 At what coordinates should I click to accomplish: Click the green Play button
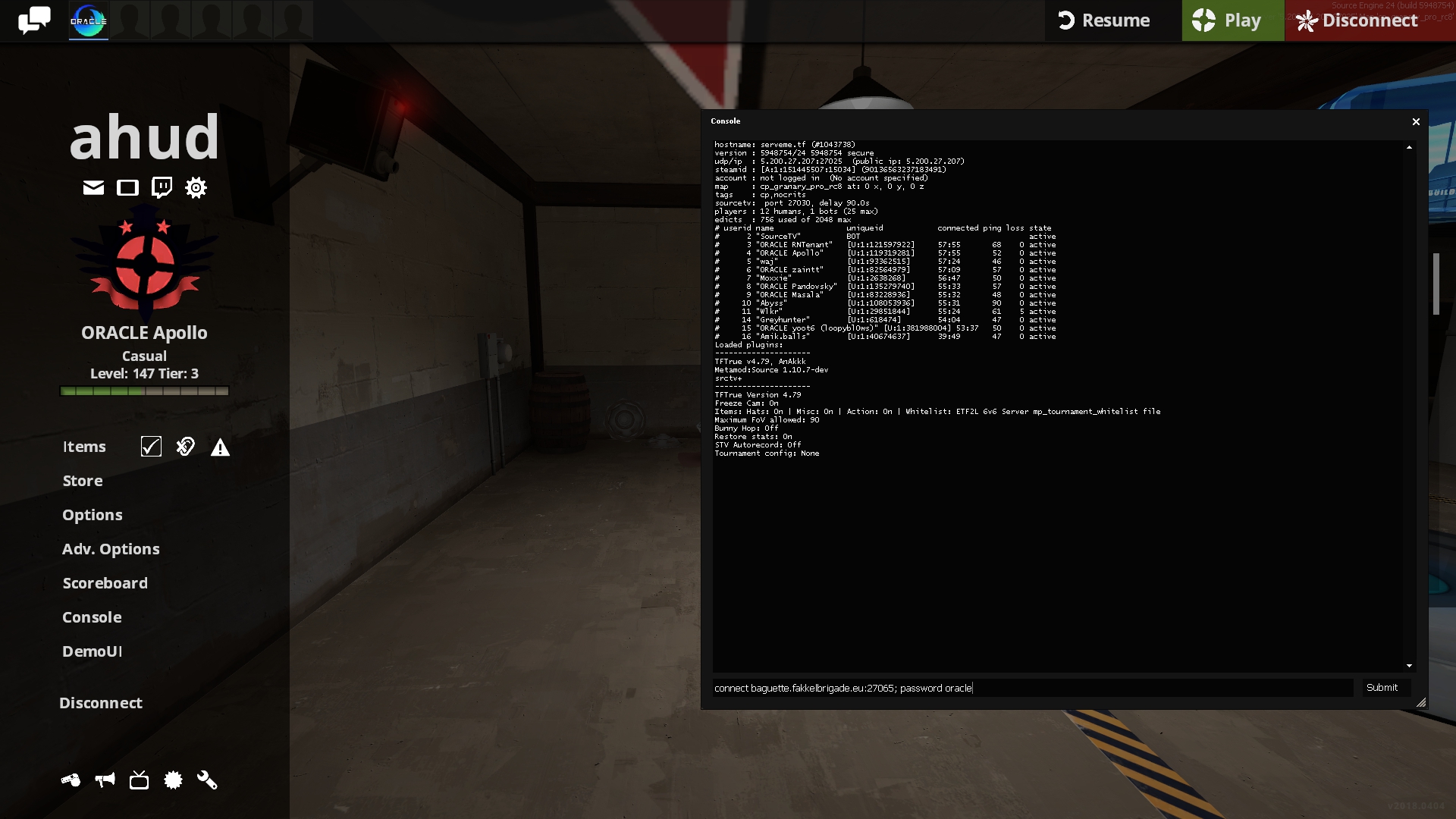point(1233,20)
